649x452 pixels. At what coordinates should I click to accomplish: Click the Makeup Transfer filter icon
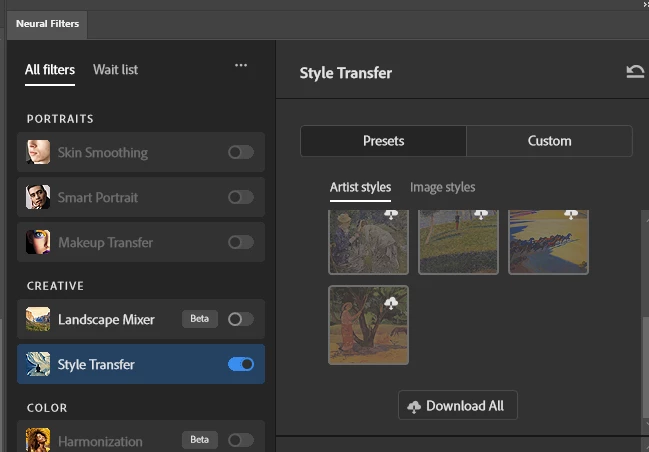pyautogui.click(x=38, y=242)
